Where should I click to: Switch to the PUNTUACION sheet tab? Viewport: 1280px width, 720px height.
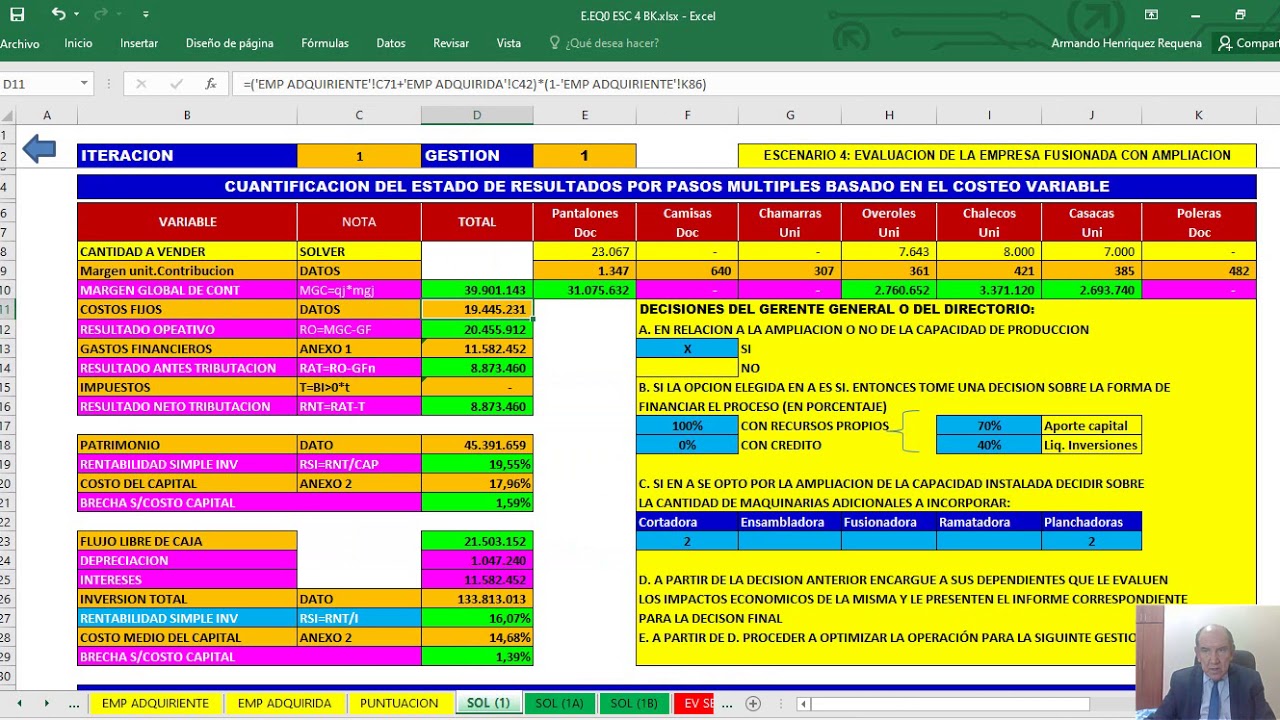coord(399,703)
